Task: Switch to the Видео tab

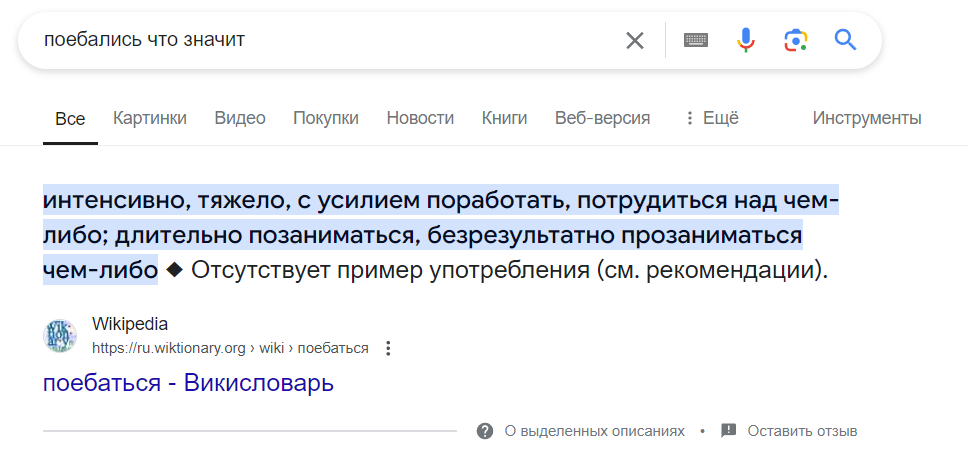Action: click(x=240, y=118)
